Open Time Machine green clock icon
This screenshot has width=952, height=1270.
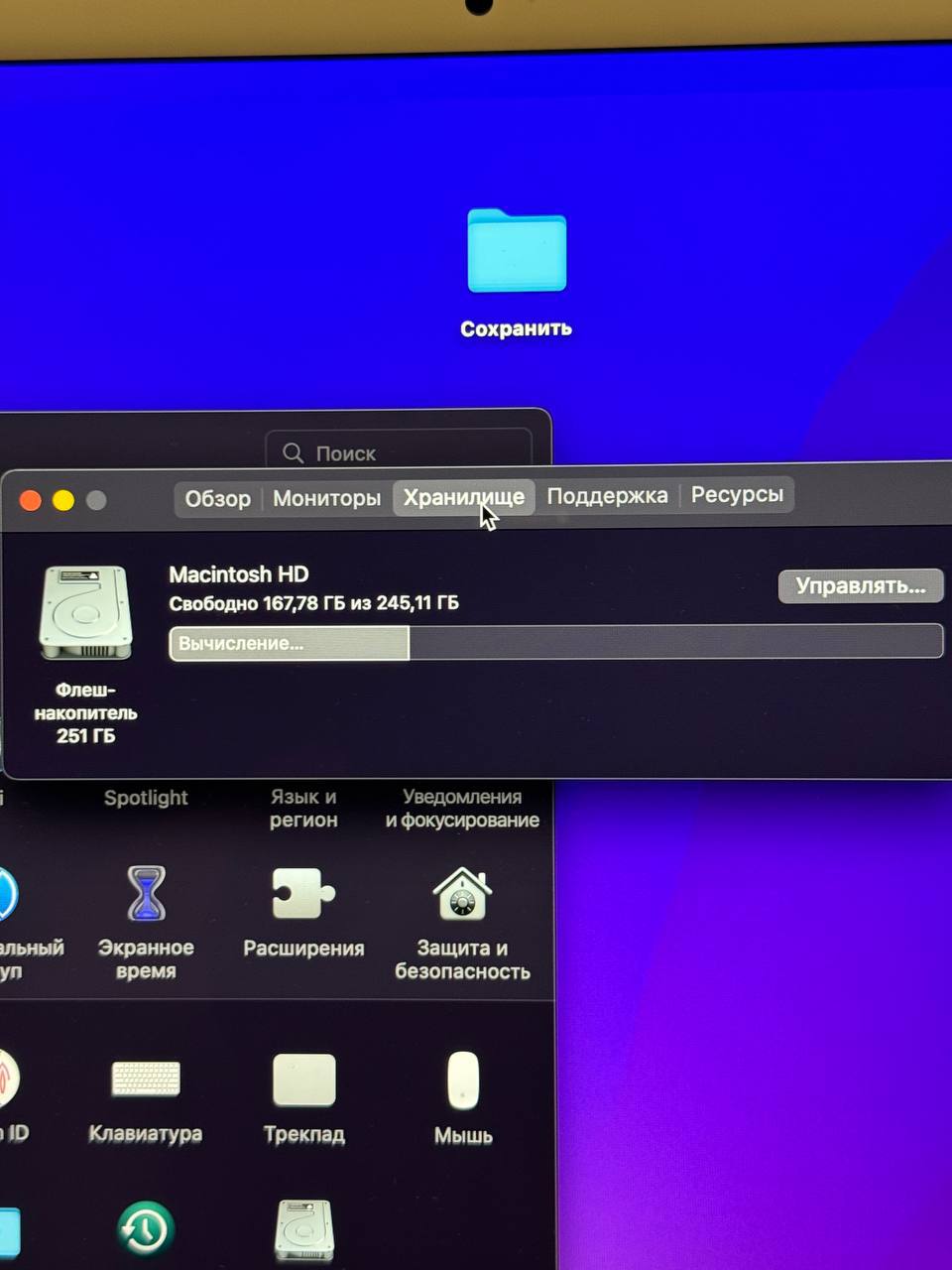(146, 1230)
